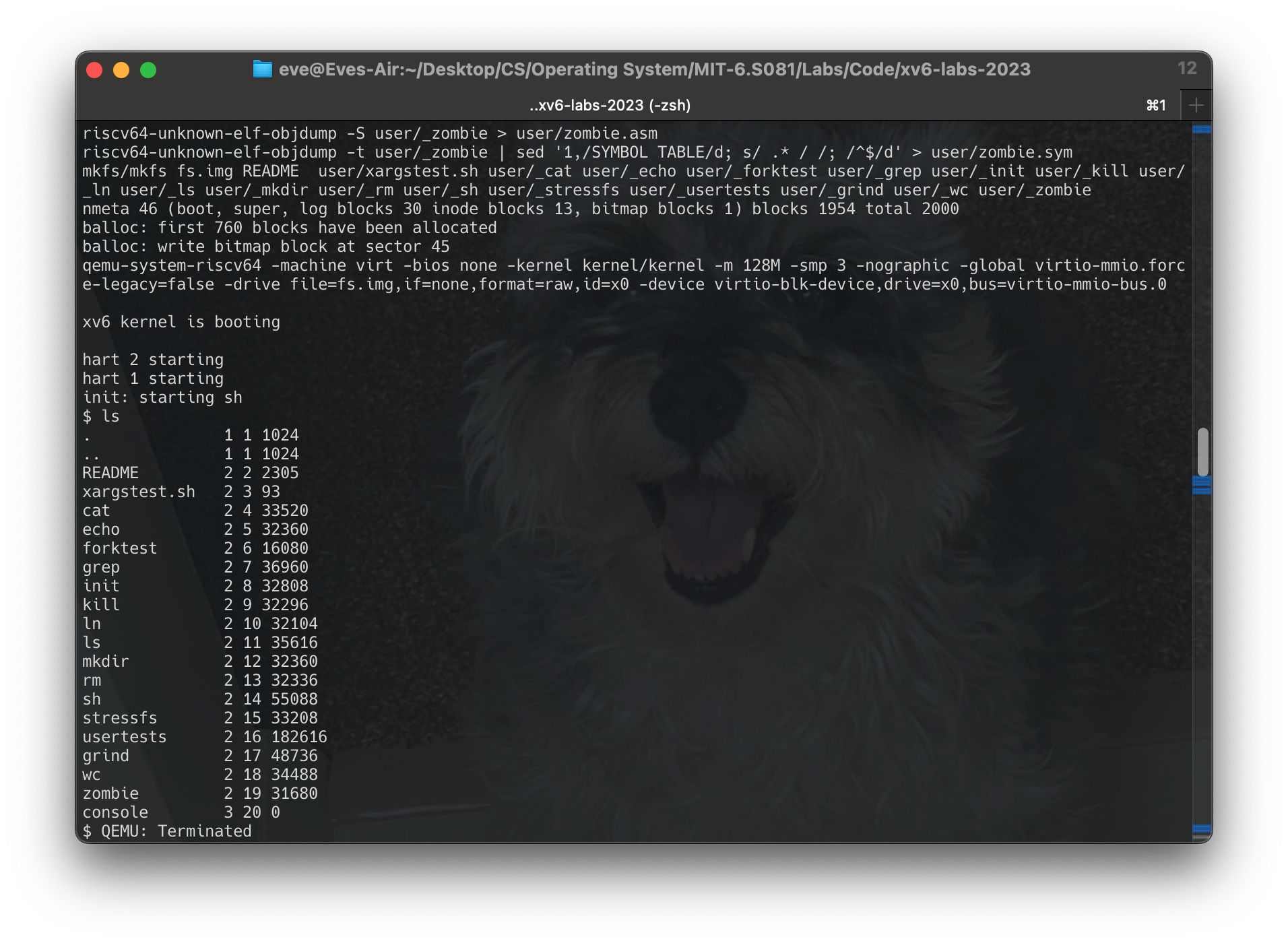Open a new tab with the plus icon
Viewport: 1288px width, 943px height.
click(1196, 104)
